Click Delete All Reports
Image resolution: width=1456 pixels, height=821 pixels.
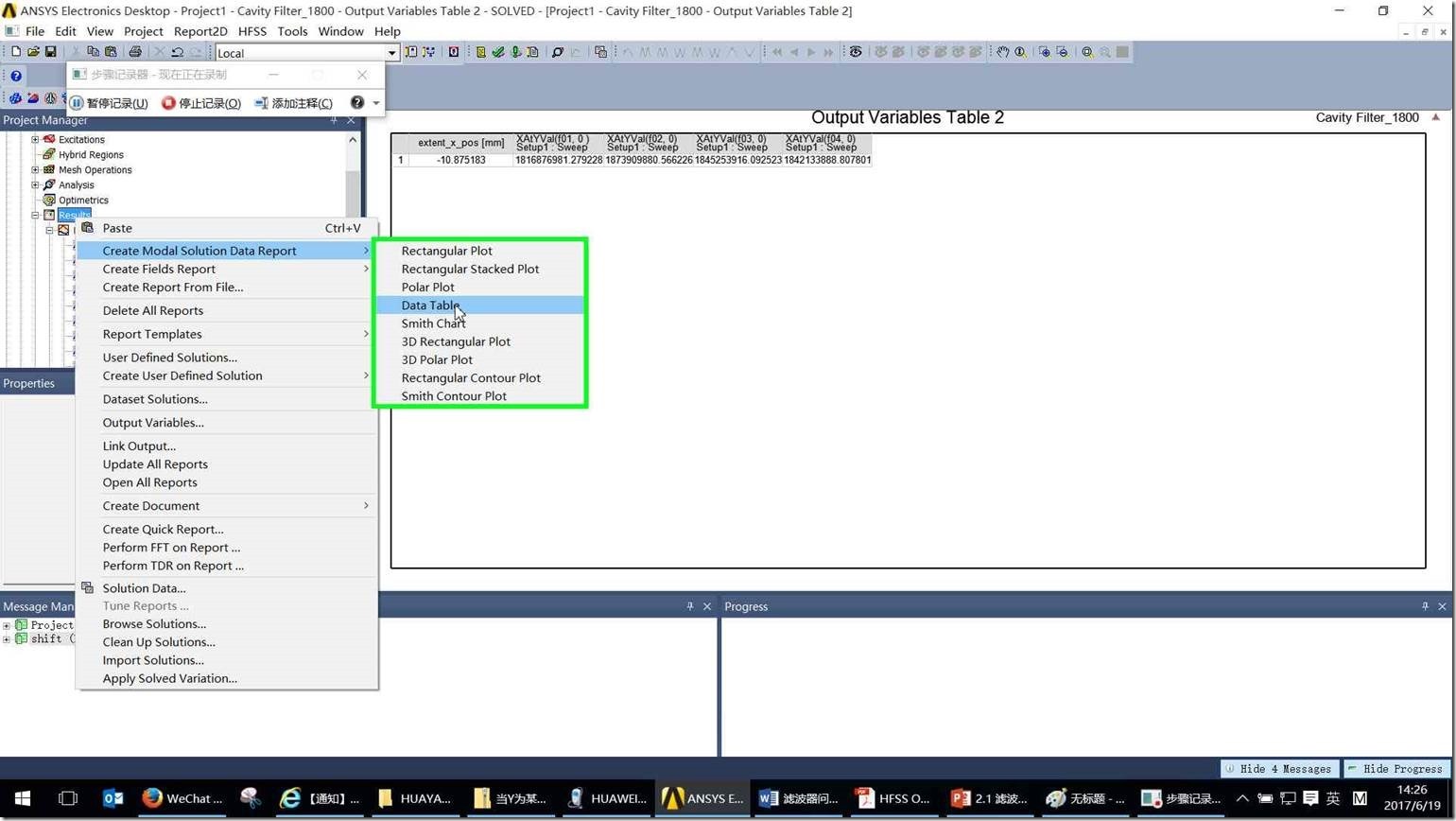[x=153, y=310]
